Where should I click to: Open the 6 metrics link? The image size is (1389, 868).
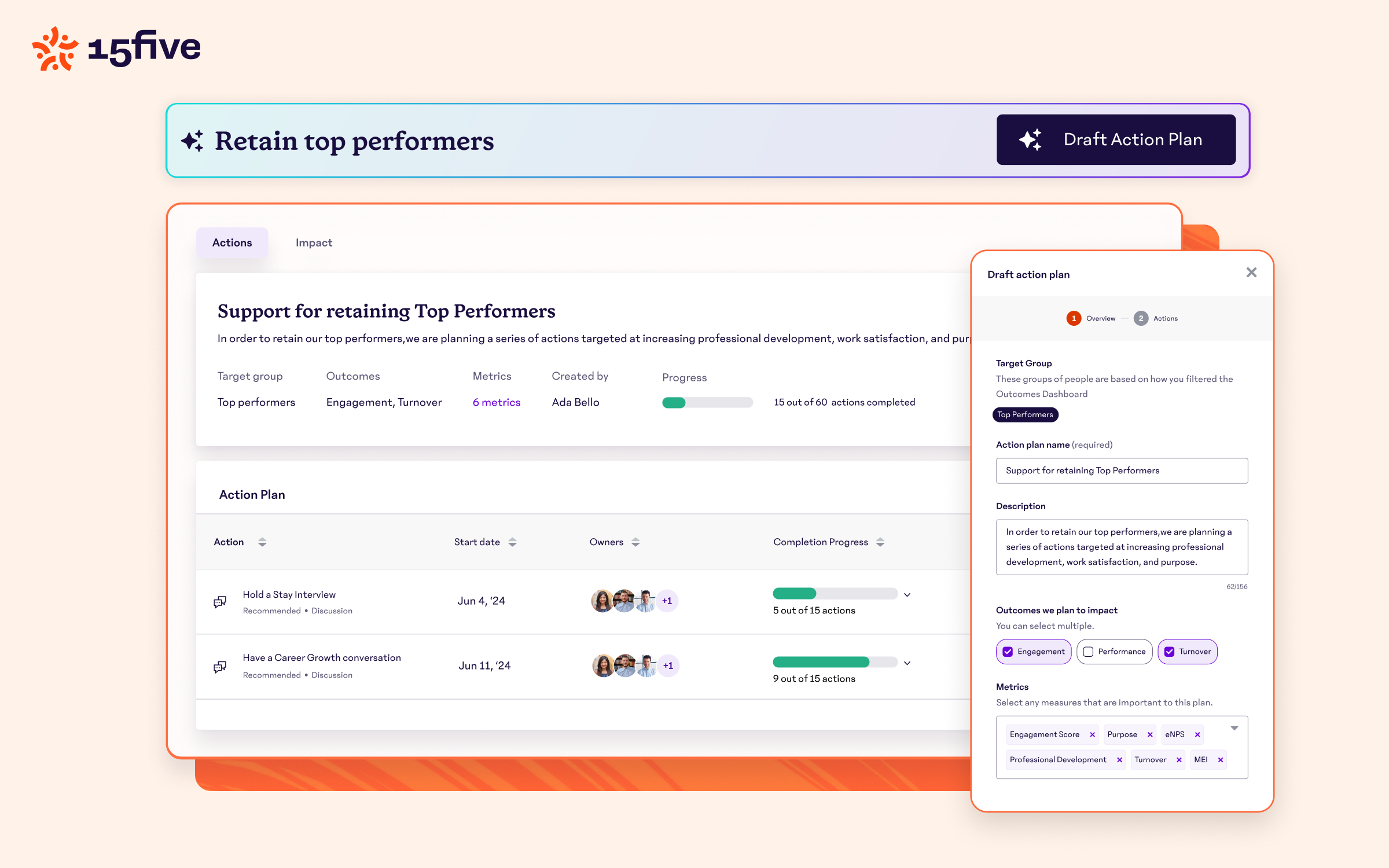point(497,402)
